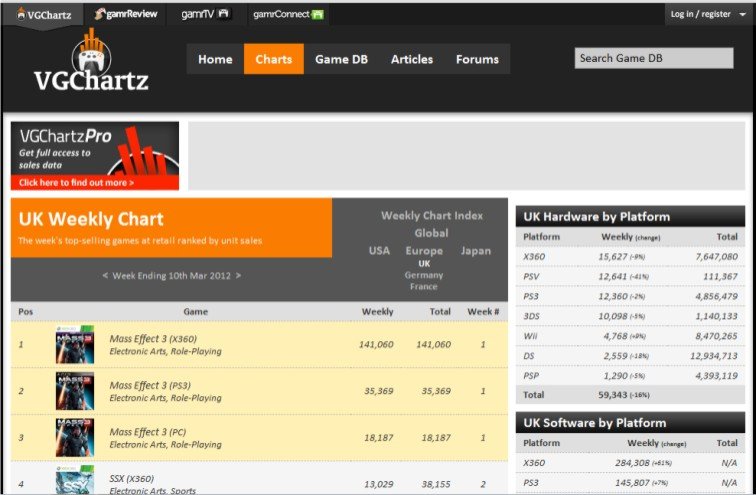The width and height of the screenshot is (756, 495).
Task: Open Mass Effect 3 (X360) game title link
Action: pos(153,339)
